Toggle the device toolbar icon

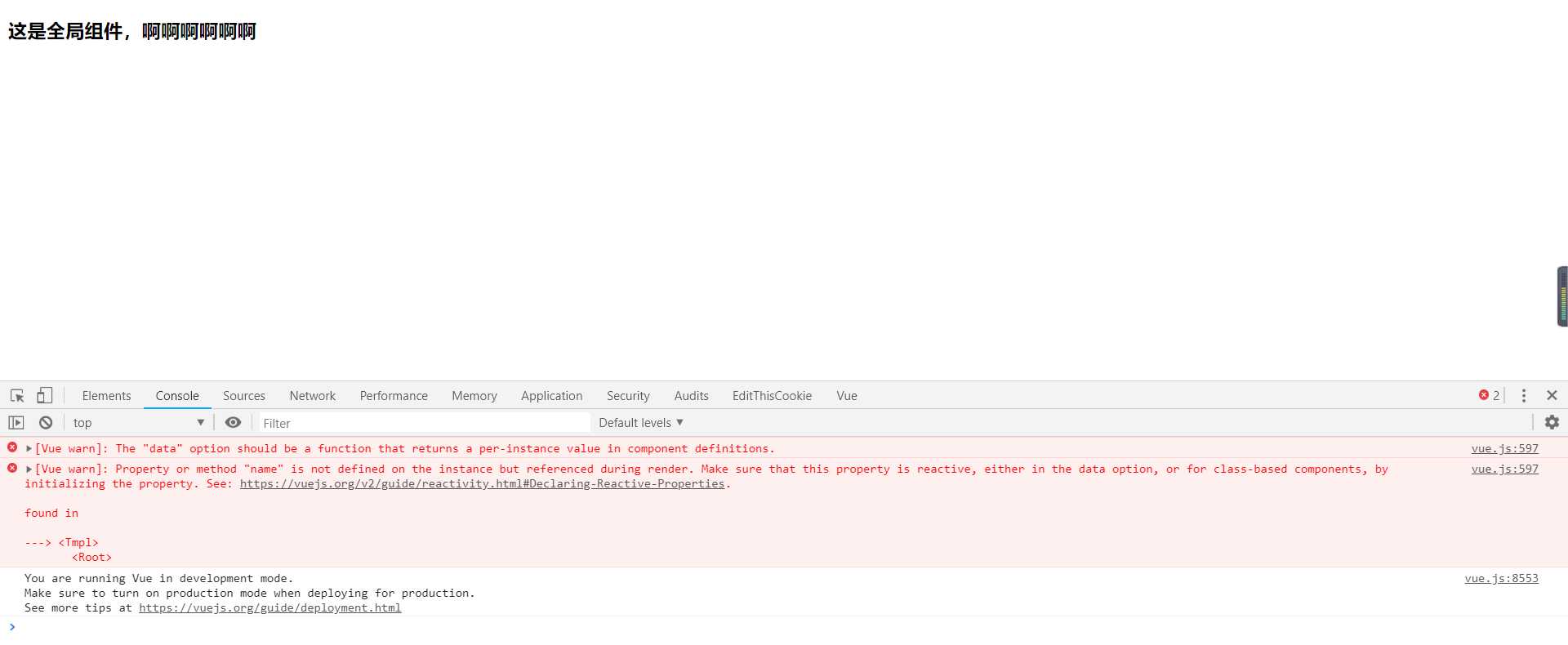44,396
